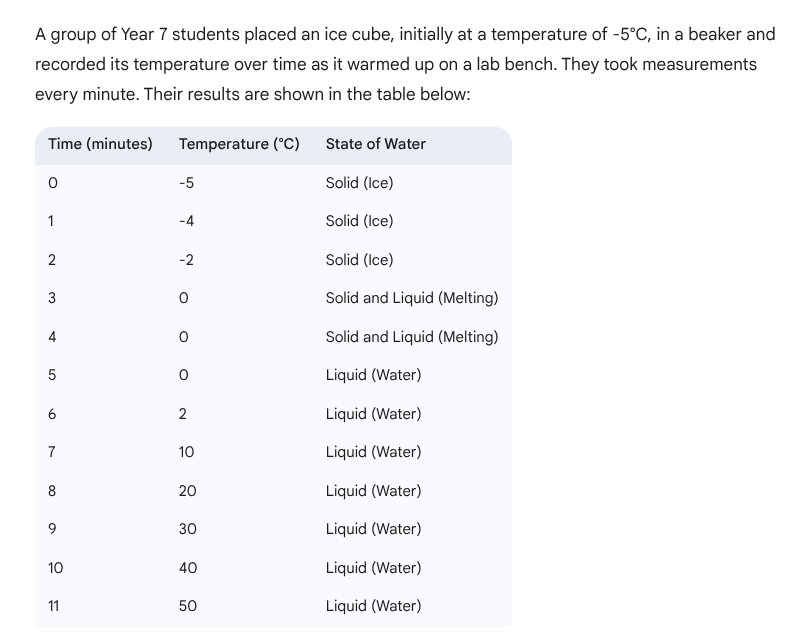The height and width of the screenshot is (632, 800).
Task: Click the -2 temperature value
Action: [x=186, y=260]
